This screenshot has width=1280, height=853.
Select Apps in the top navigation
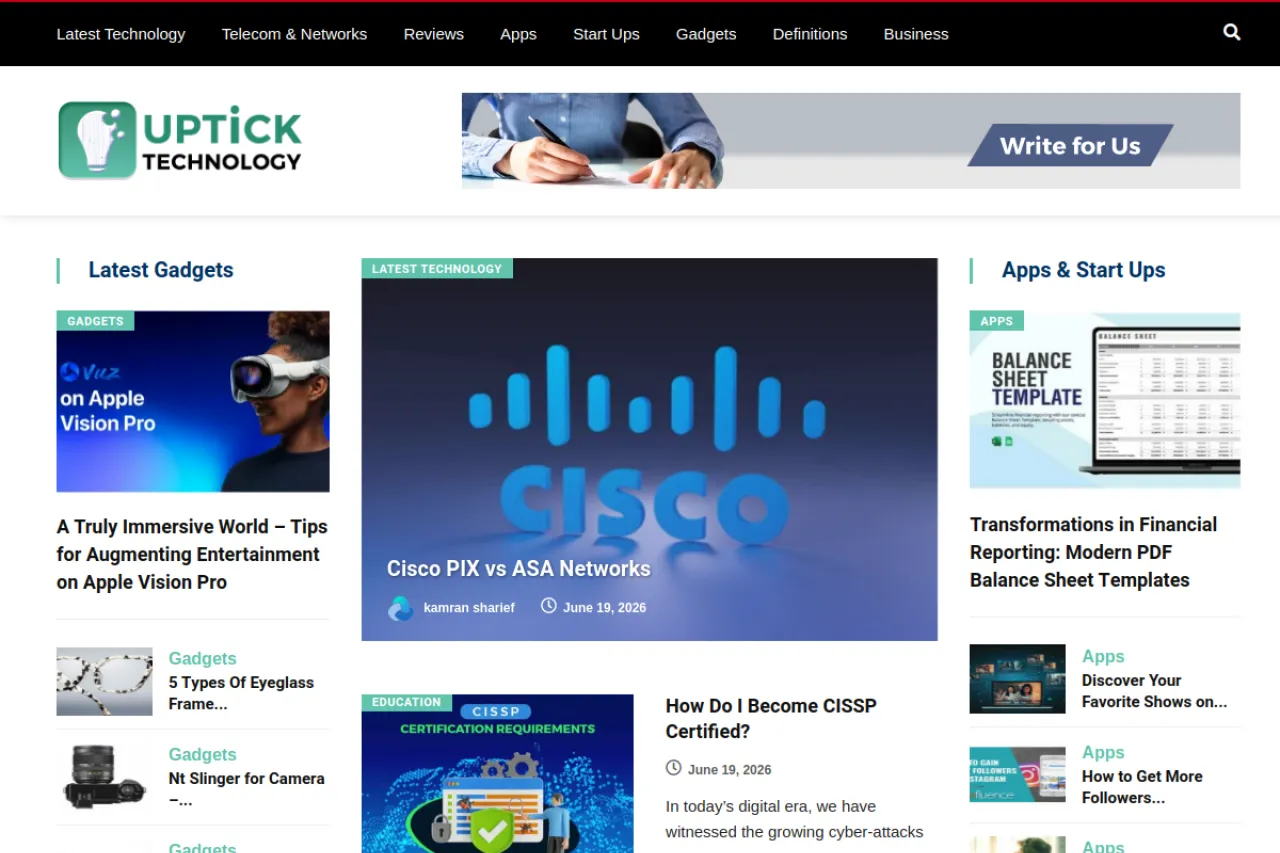tap(518, 34)
